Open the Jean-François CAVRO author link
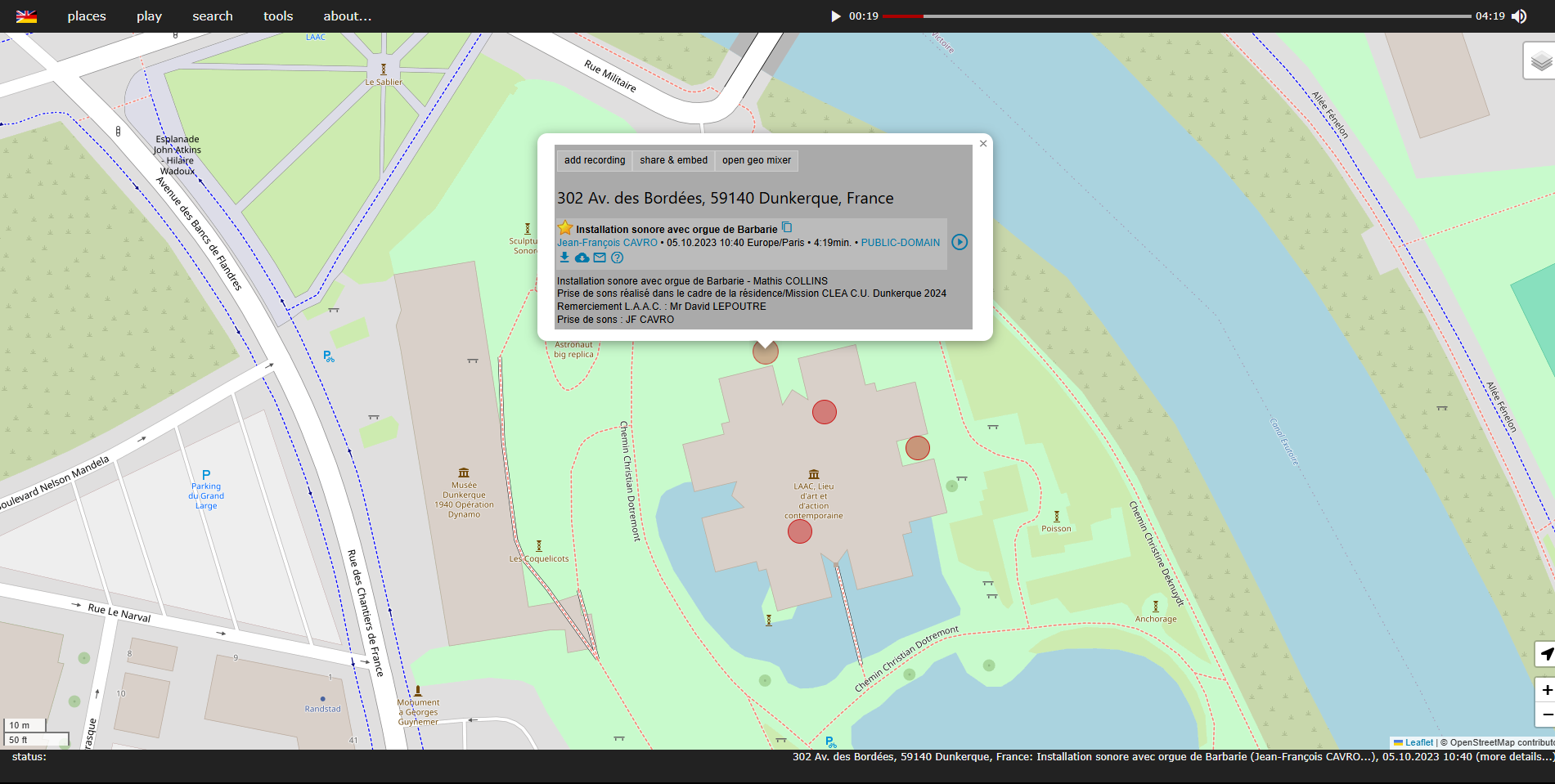The height and width of the screenshot is (784, 1555). pyautogui.click(x=607, y=243)
